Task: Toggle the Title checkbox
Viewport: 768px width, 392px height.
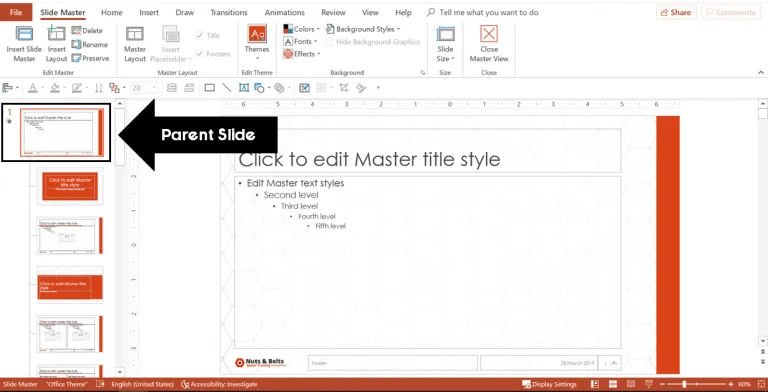Action: coord(207,35)
